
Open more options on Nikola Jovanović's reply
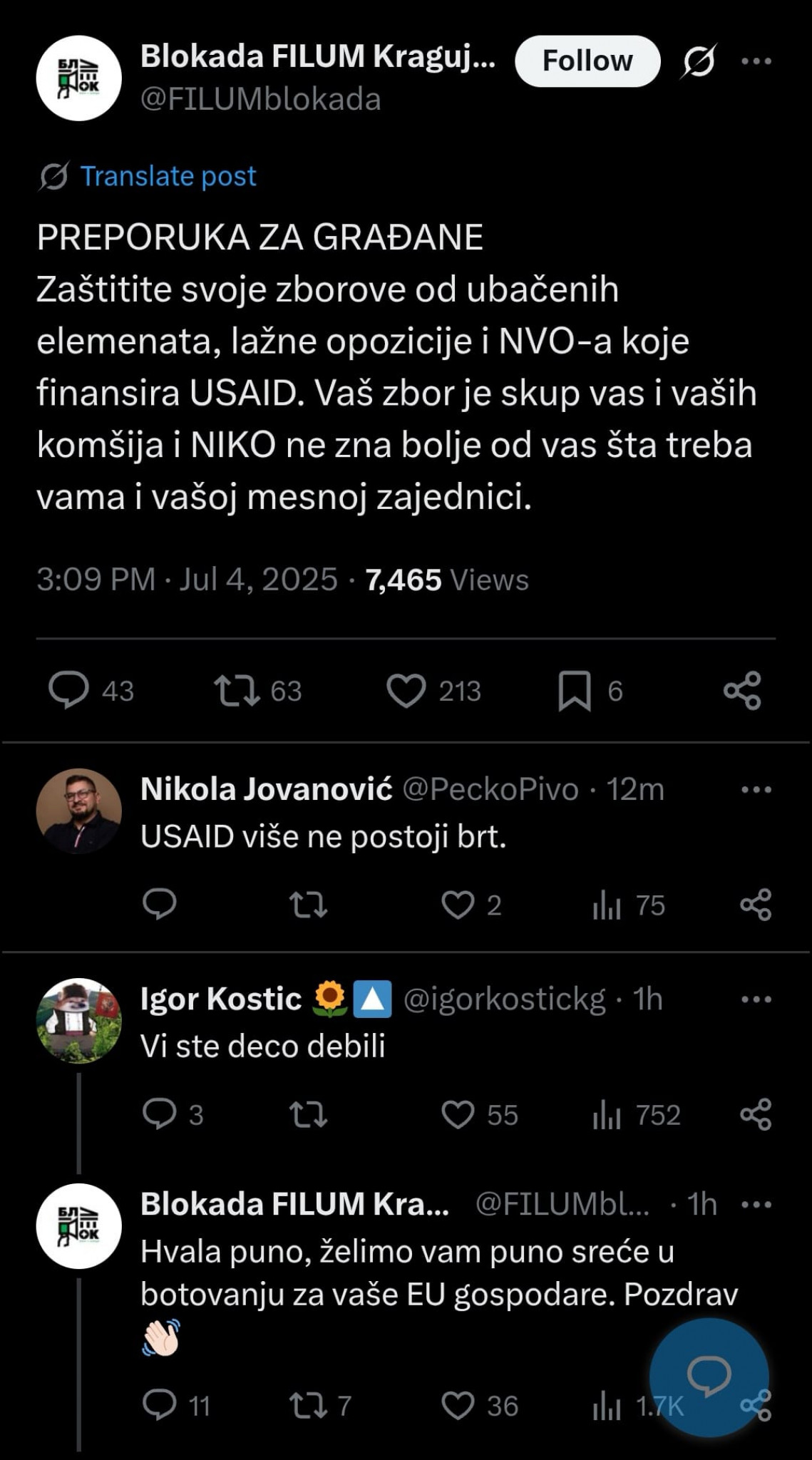coord(756,790)
